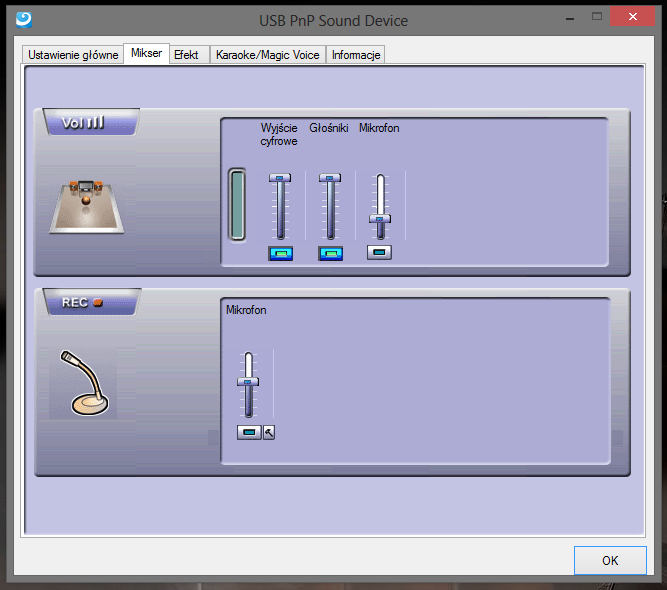Click the application logo in title bar
667x590 pixels.
[24, 19]
